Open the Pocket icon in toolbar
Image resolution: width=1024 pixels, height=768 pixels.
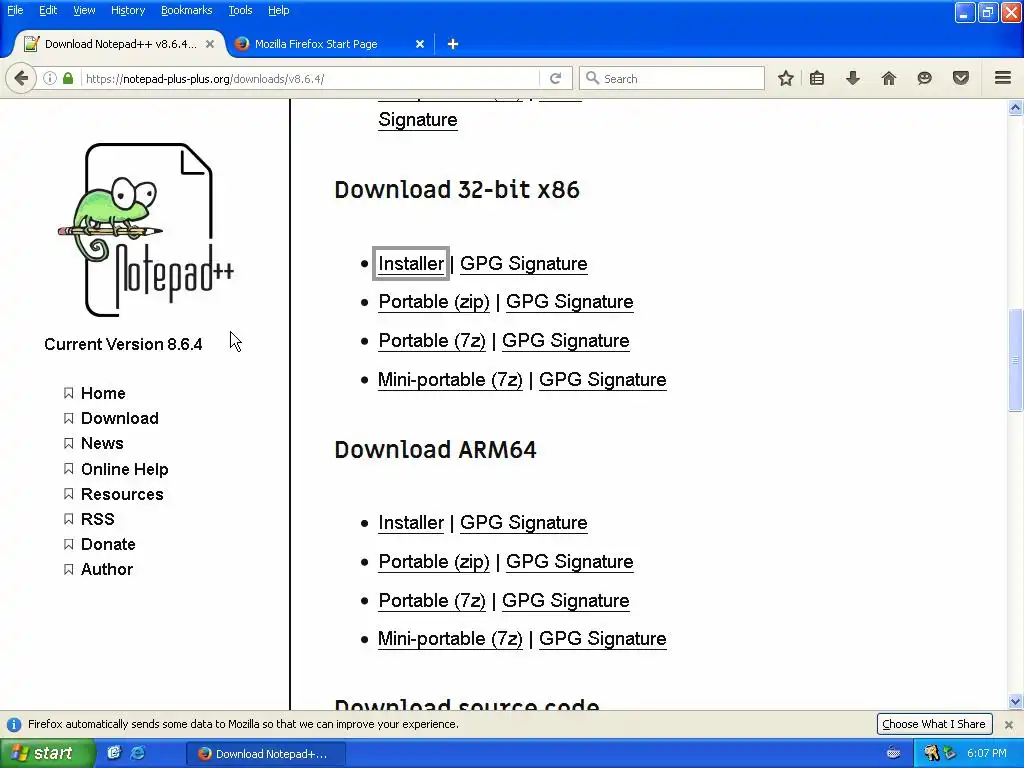tap(961, 78)
